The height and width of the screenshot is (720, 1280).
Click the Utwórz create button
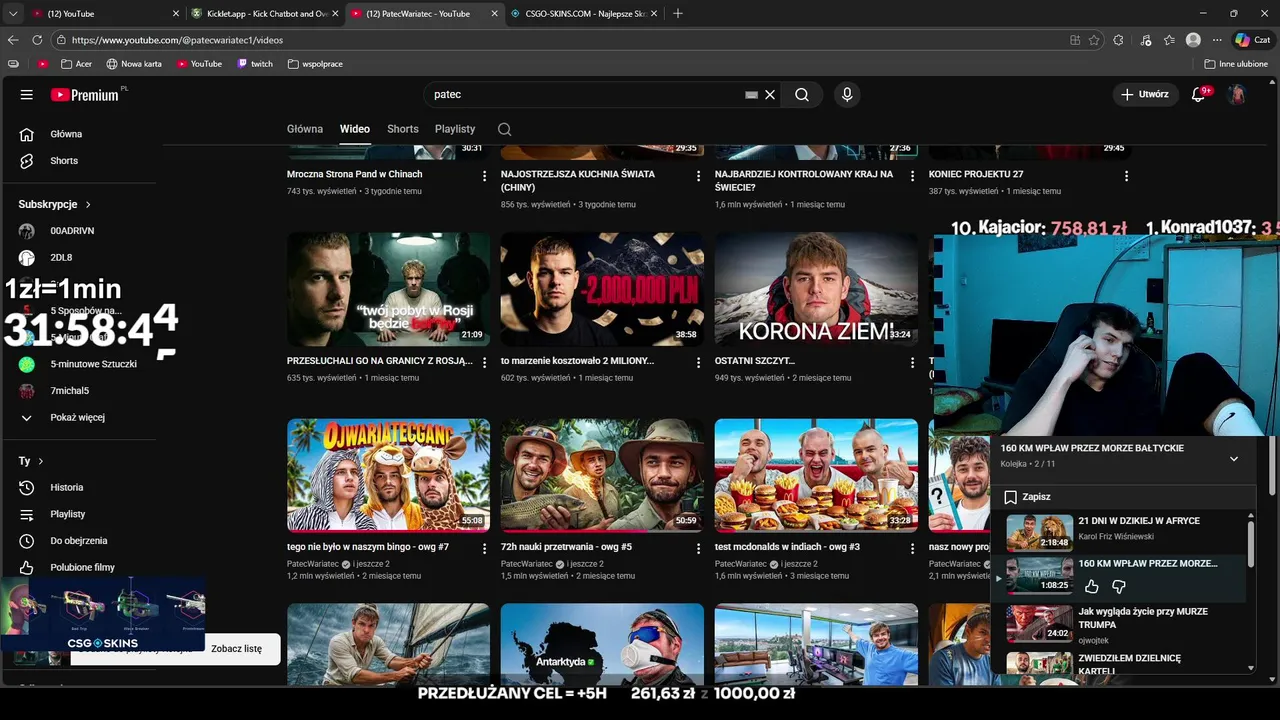pos(1144,94)
